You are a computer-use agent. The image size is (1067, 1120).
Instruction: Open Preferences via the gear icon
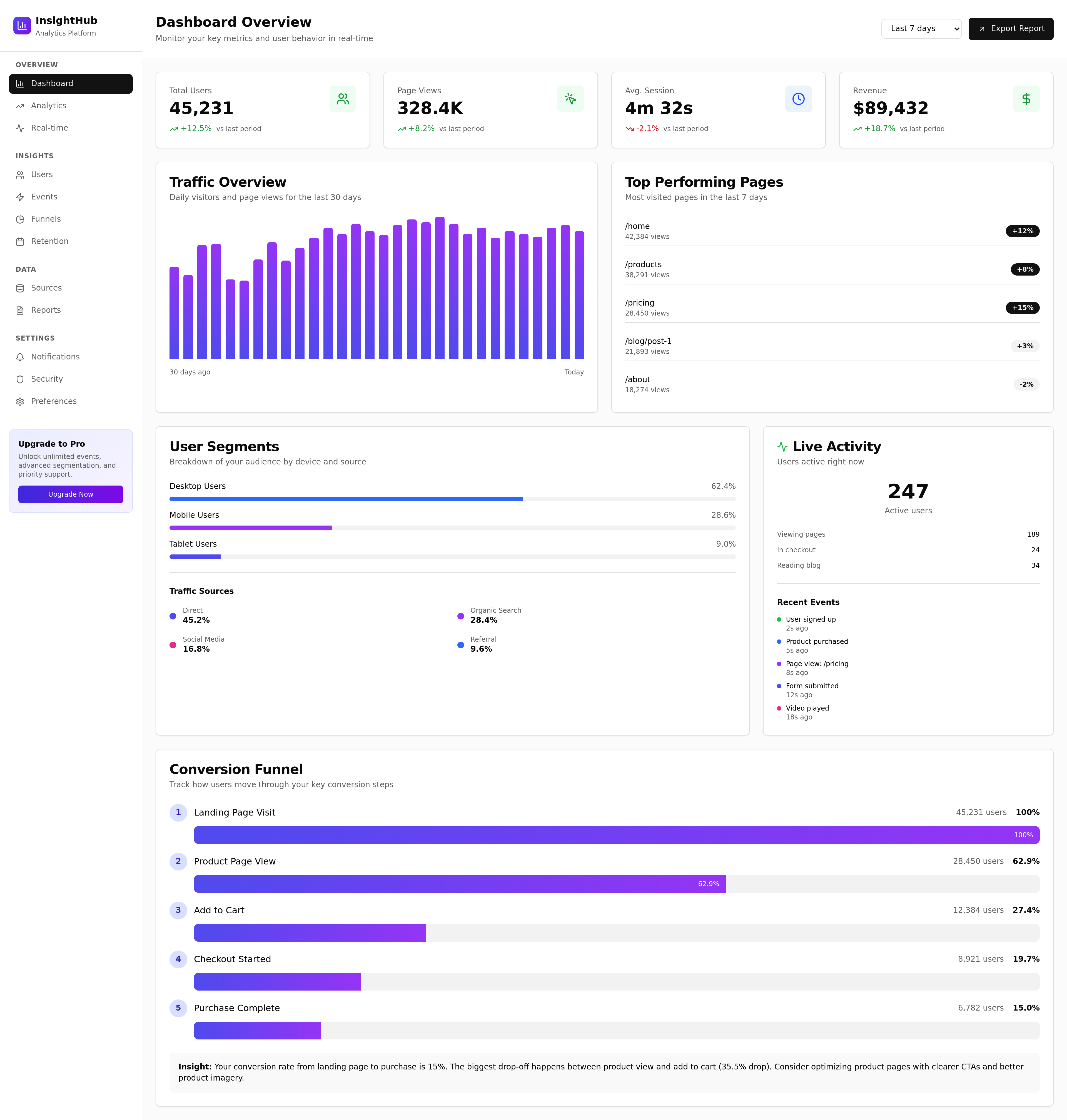point(21,401)
